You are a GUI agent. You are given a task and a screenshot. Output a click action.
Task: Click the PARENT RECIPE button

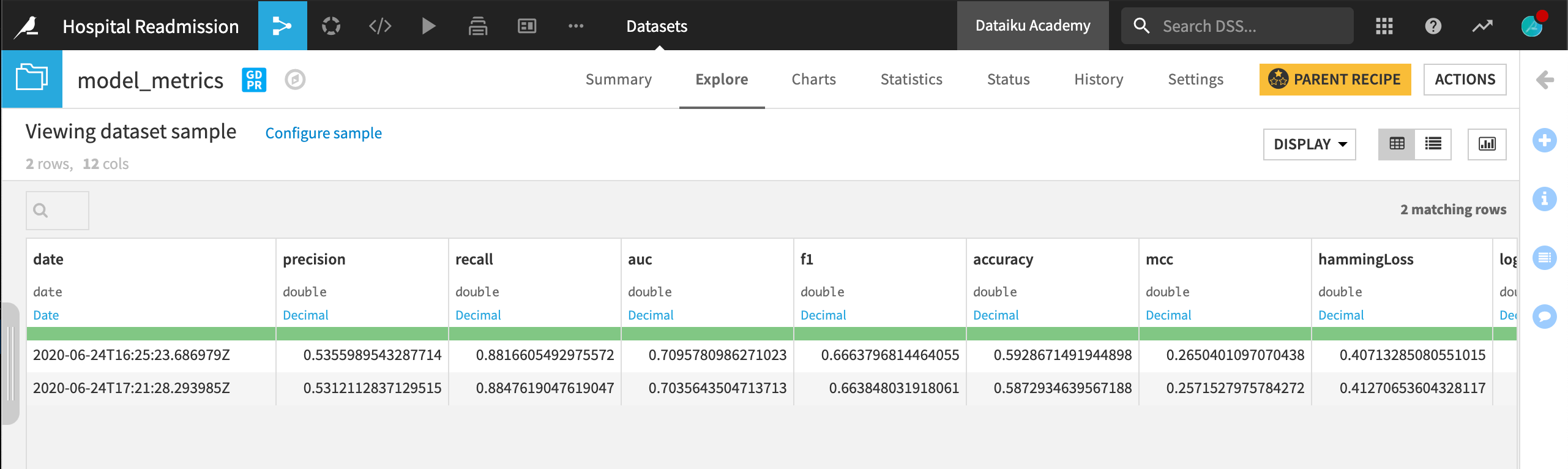[x=1335, y=80]
